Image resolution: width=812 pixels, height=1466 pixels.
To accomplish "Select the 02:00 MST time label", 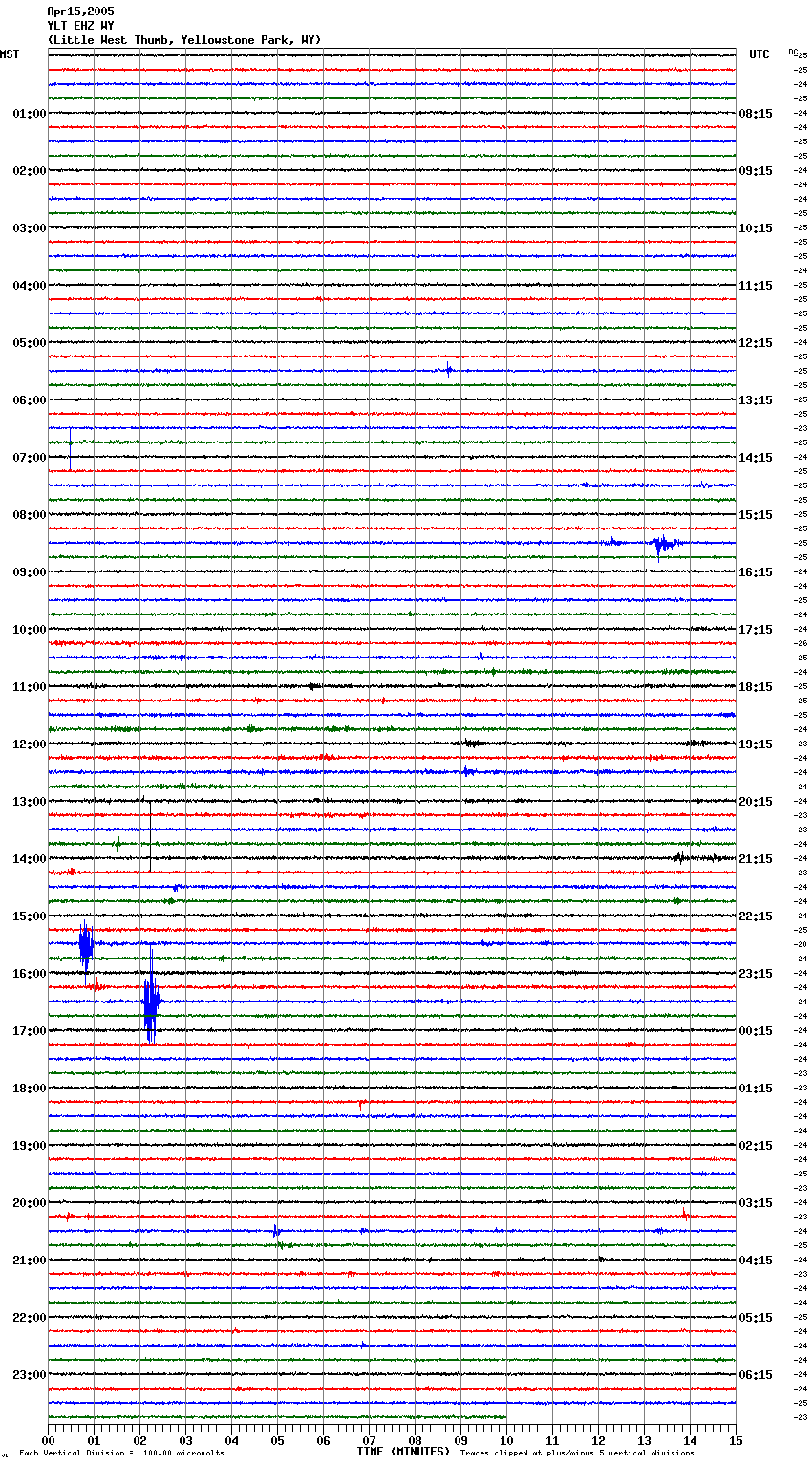I will tap(30, 171).
